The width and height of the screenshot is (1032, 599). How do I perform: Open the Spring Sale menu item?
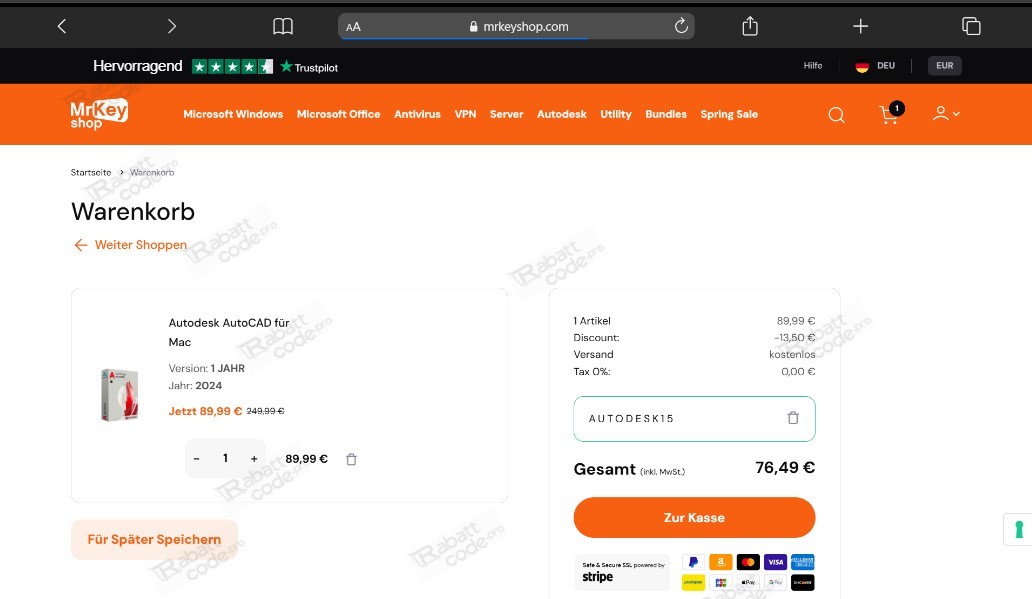tap(729, 114)
